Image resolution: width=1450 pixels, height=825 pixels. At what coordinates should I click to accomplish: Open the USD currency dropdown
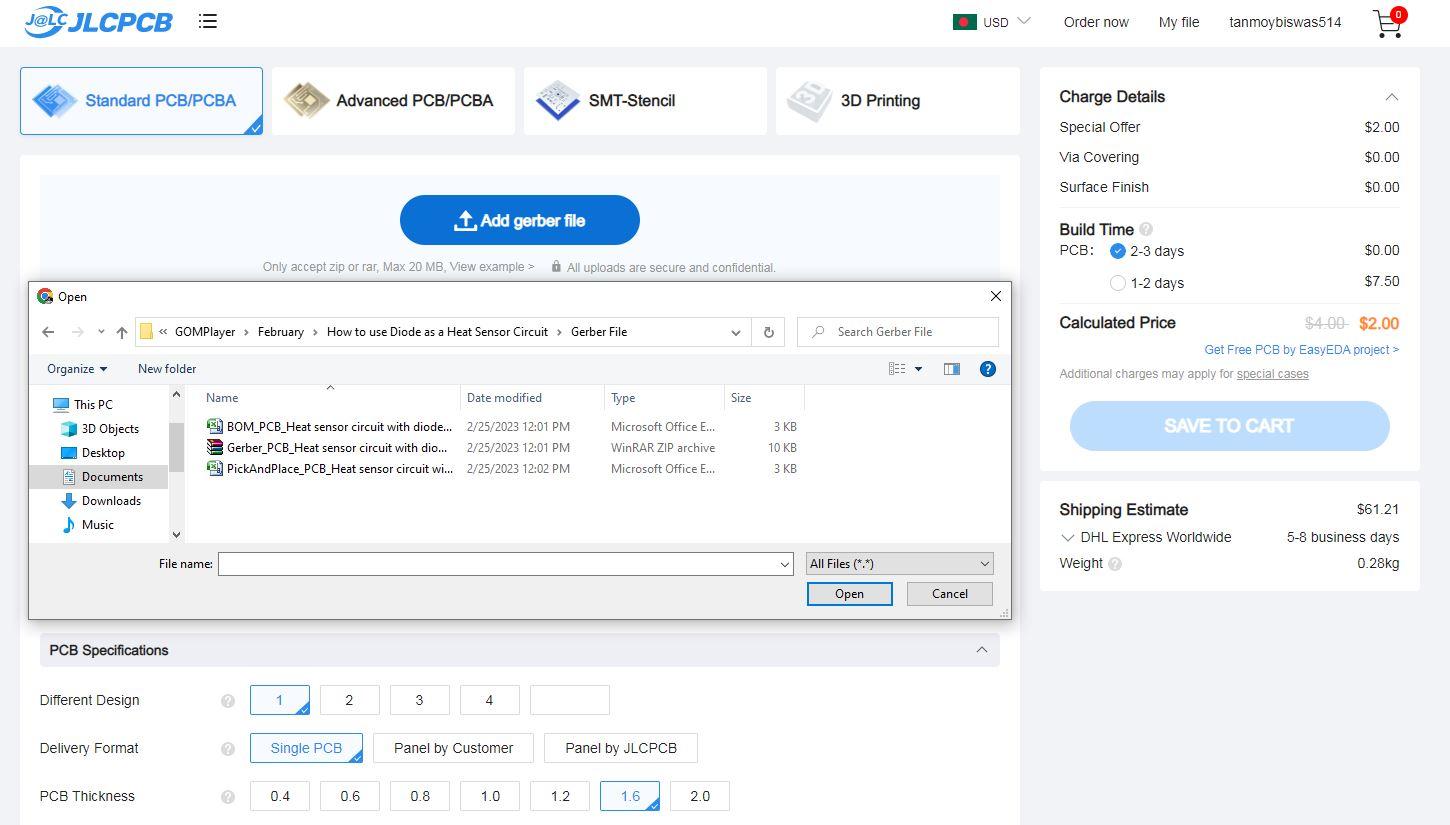tap(1006, 22)
